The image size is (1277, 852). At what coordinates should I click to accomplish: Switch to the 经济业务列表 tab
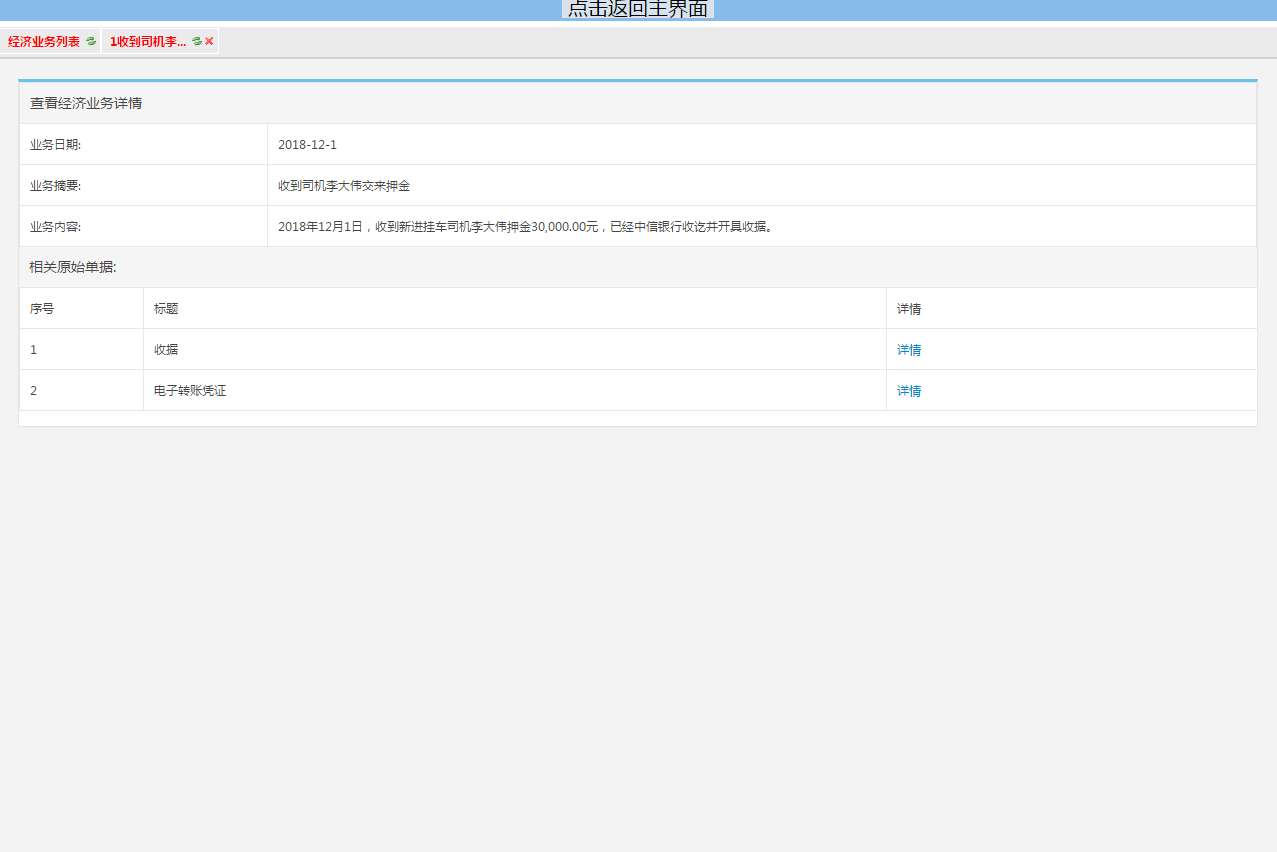pyautogui.click(x=44, y=42)
